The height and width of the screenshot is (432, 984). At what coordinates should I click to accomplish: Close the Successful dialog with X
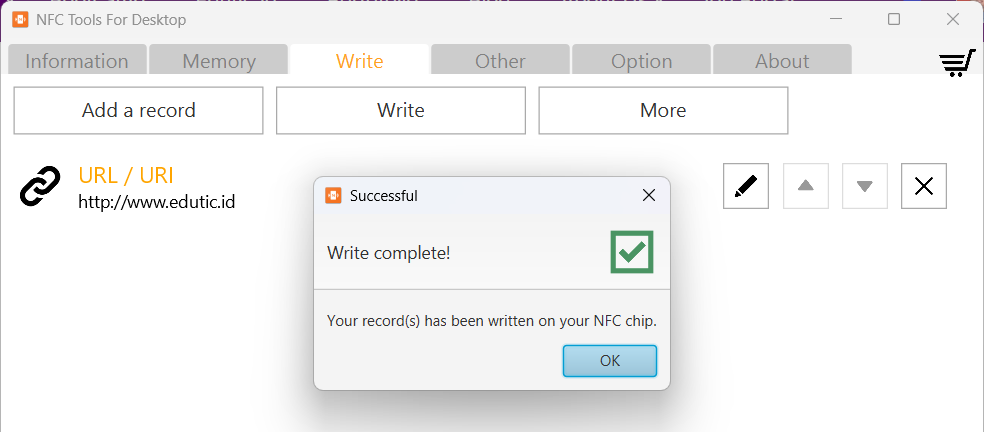coord(649,196)
